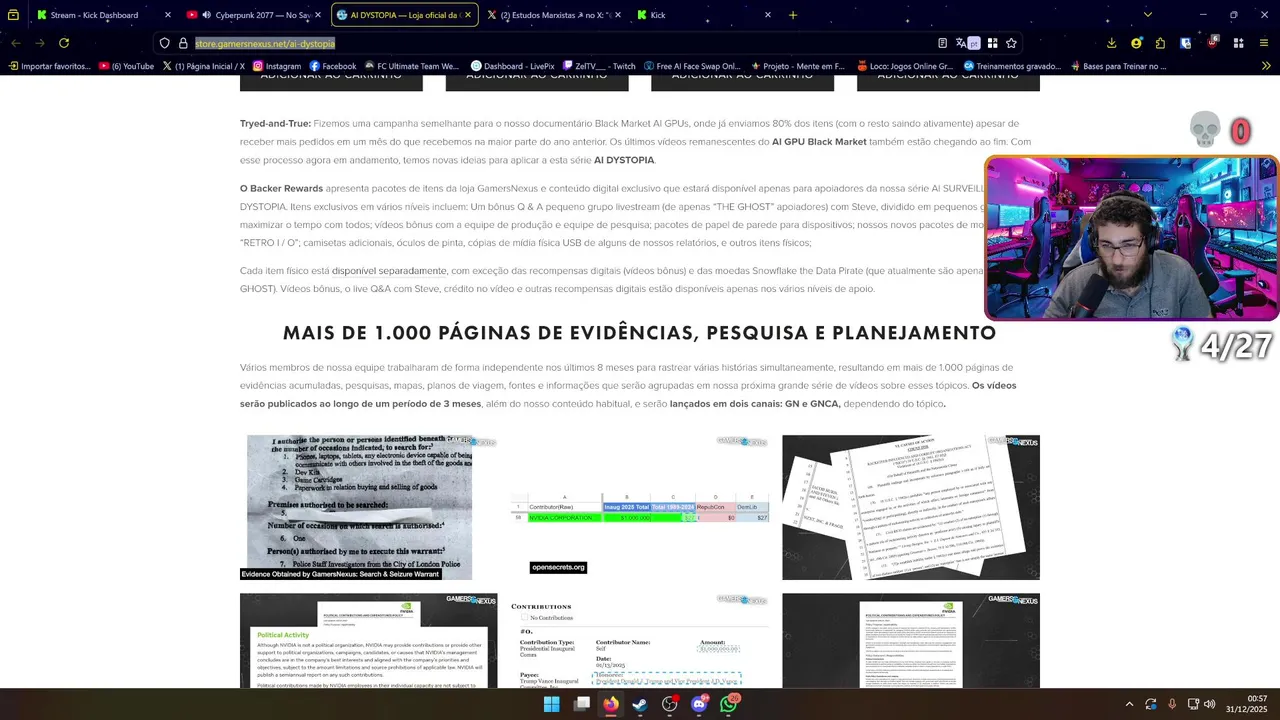Viewport: 1280px width, 720px height.
Task: Reload the page with refresh icon
Action: (64, 43)
